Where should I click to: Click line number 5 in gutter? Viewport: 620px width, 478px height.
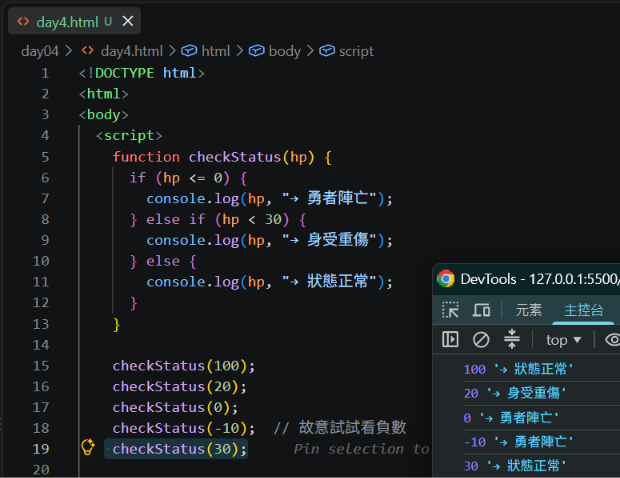(x=45, y=157)
